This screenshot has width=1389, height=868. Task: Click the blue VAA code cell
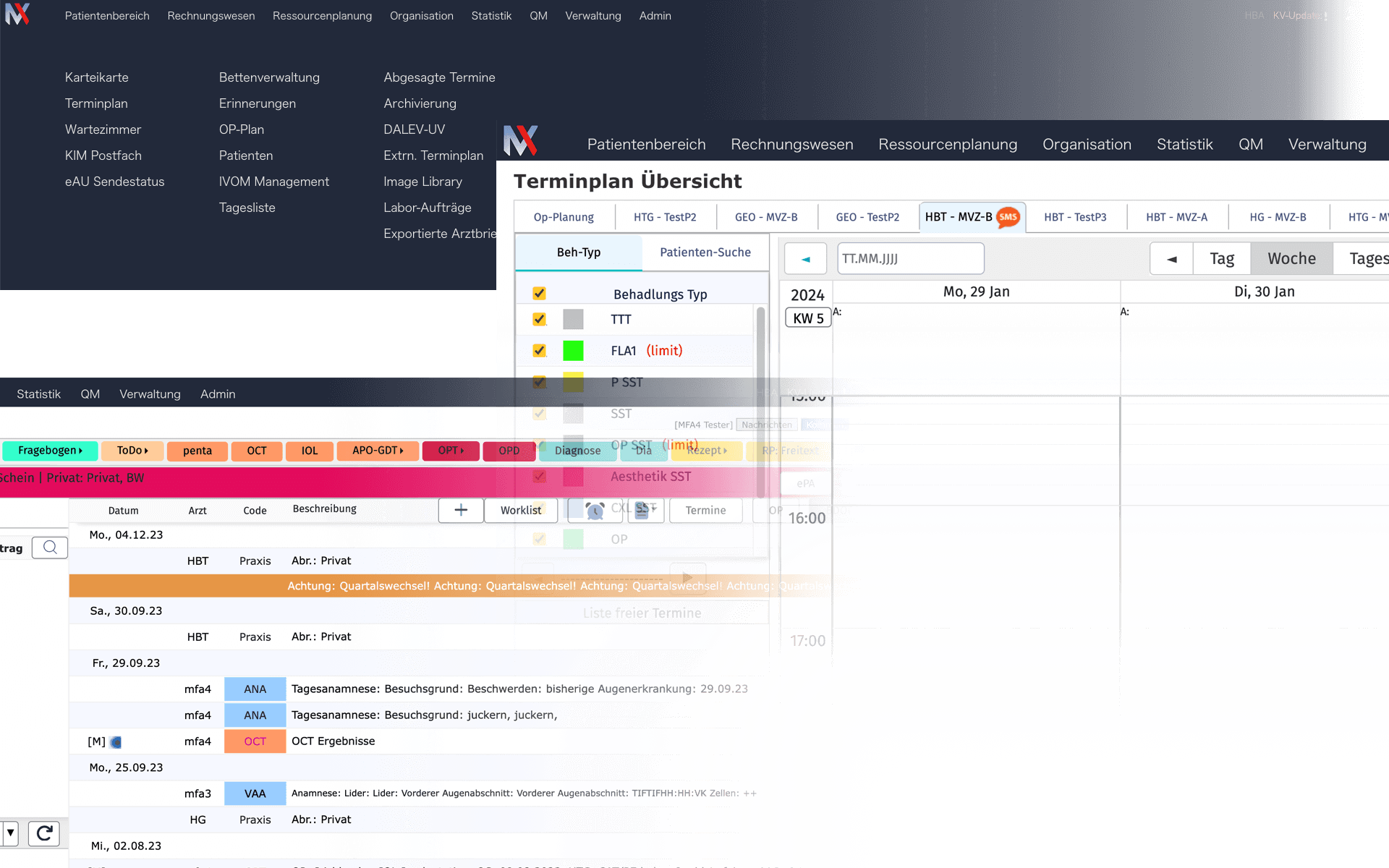255,793
